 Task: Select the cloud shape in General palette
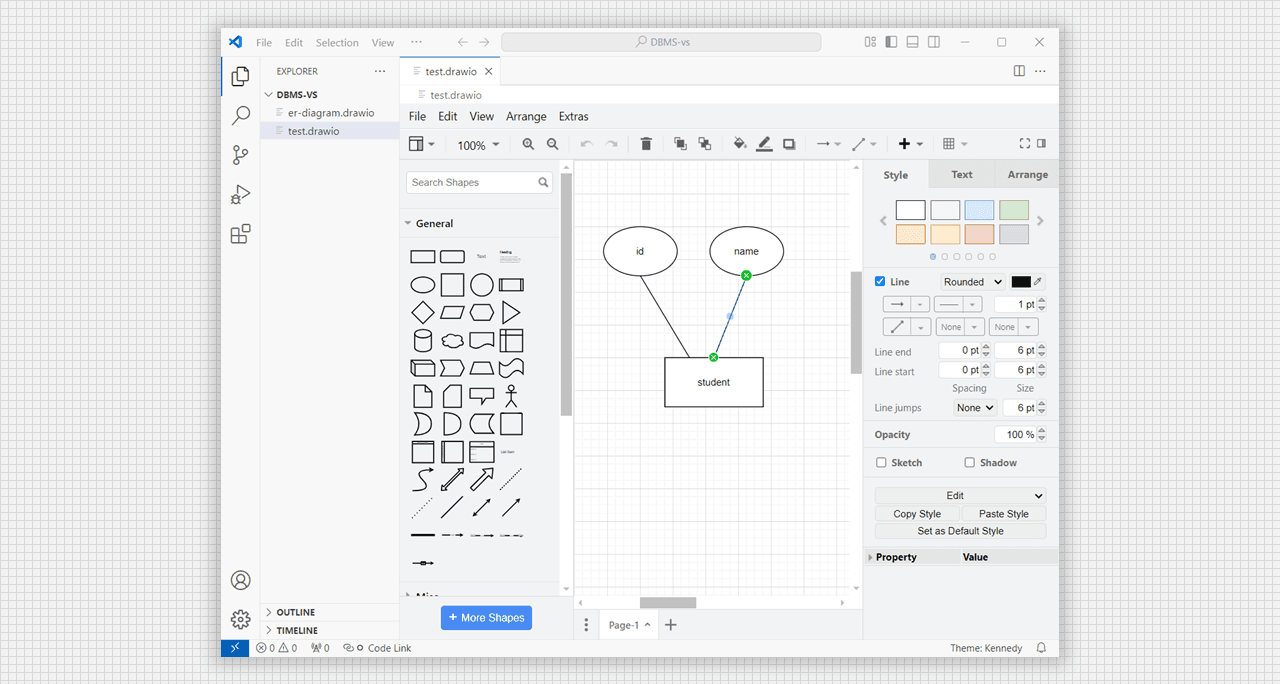453,341
